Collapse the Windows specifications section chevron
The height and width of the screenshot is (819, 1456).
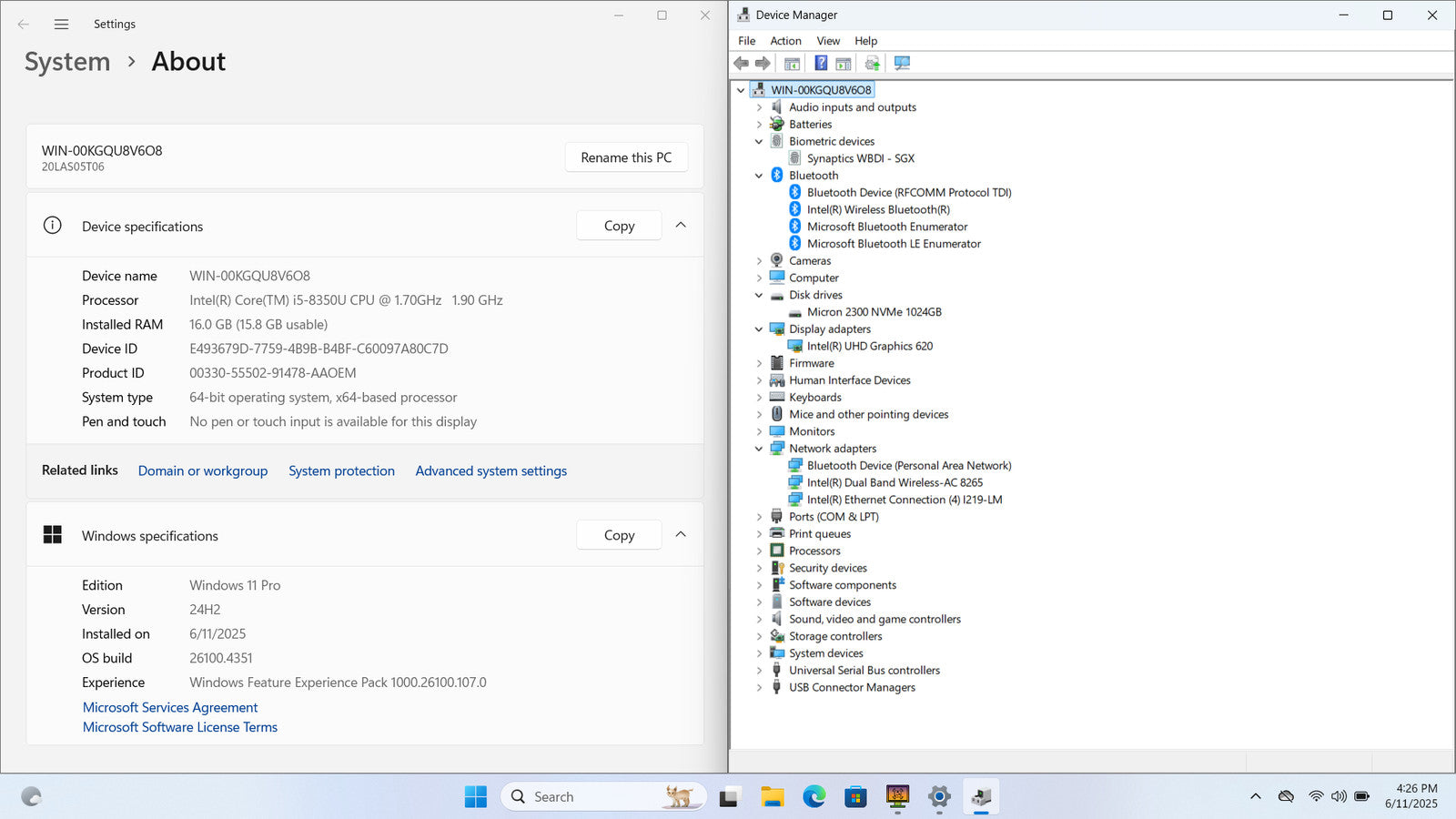[x=681, y=535]
